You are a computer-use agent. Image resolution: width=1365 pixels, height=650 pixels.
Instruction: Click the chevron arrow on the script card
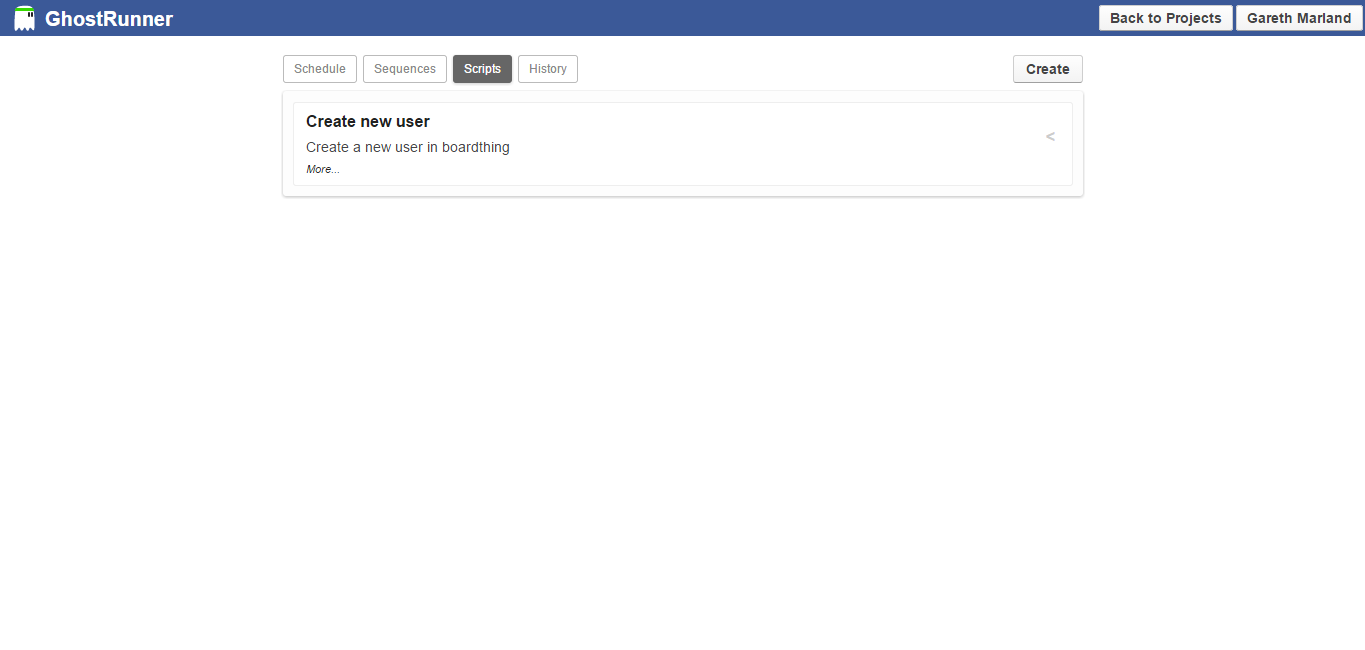(x=1050, y=136)
